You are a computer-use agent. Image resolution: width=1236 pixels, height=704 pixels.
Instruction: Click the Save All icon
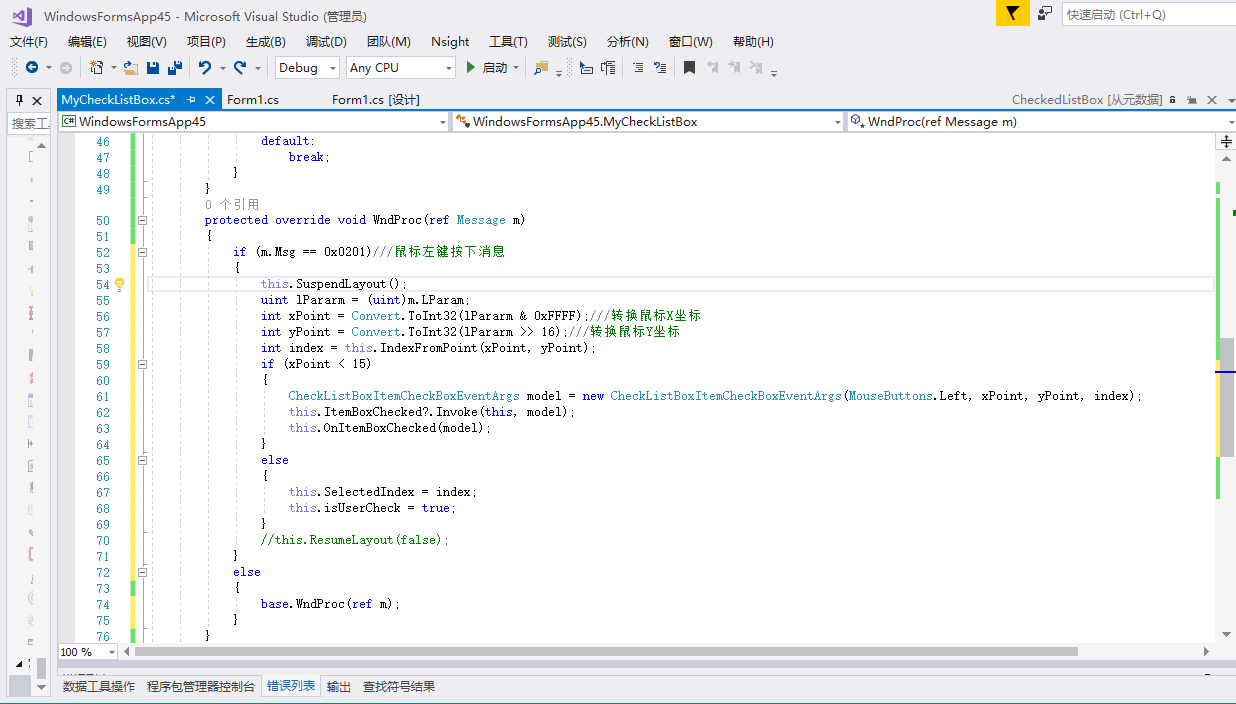coord(175,68)
